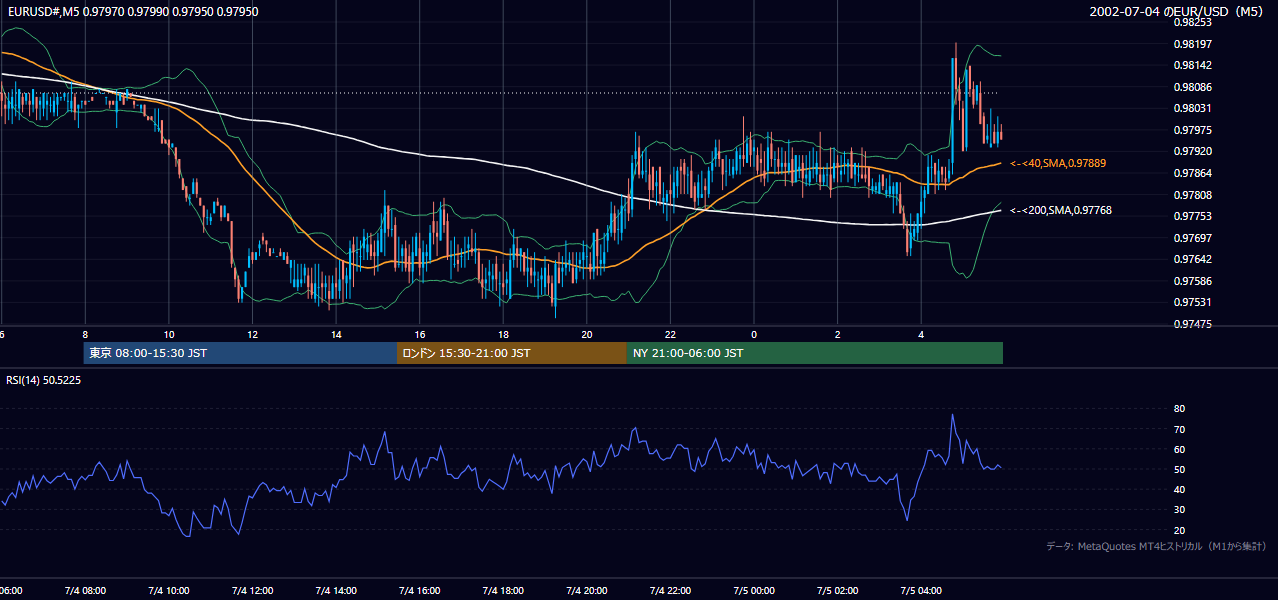Viewport: 1278px width, 600px height.
Task: Click hour label 0 under price chart
Action: click(x=754, y=334)
